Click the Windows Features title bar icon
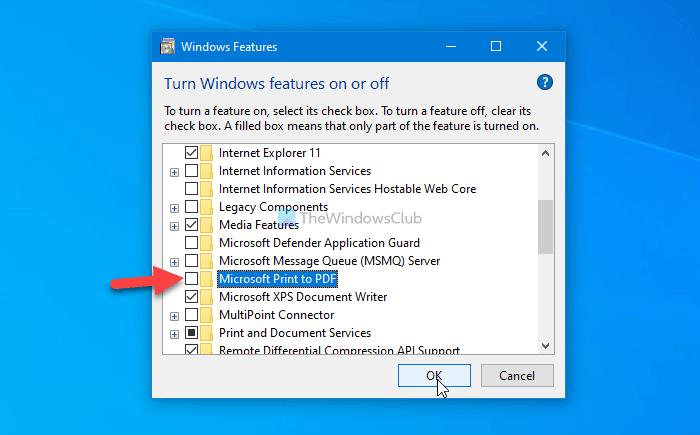The height and width of the screenshot is (435, 700). (x=168, y=46)
